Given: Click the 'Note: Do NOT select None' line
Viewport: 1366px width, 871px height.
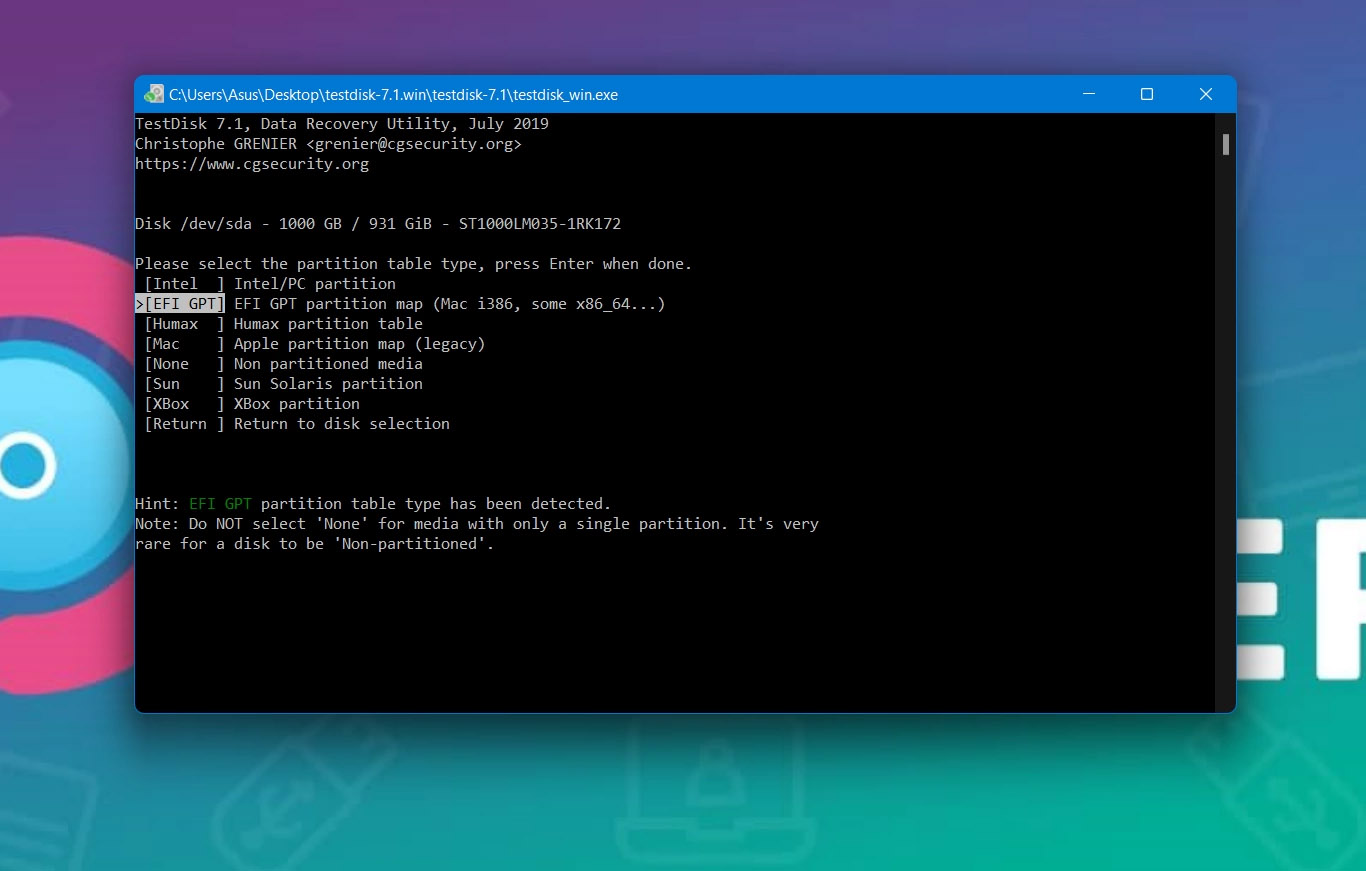Looking at the screenshot, I should (477, 524).
